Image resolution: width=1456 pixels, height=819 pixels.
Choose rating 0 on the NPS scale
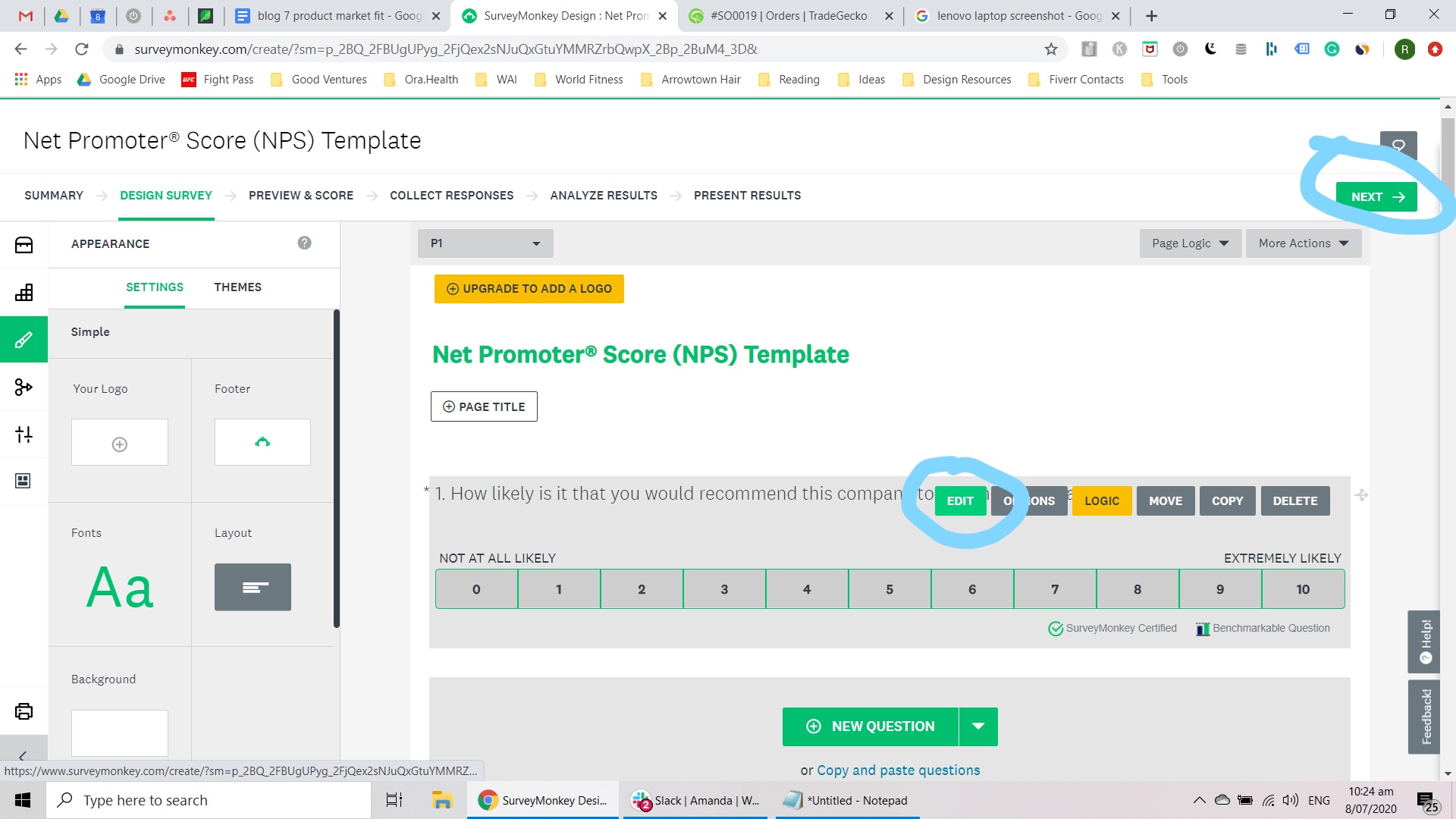coord(476,589)
